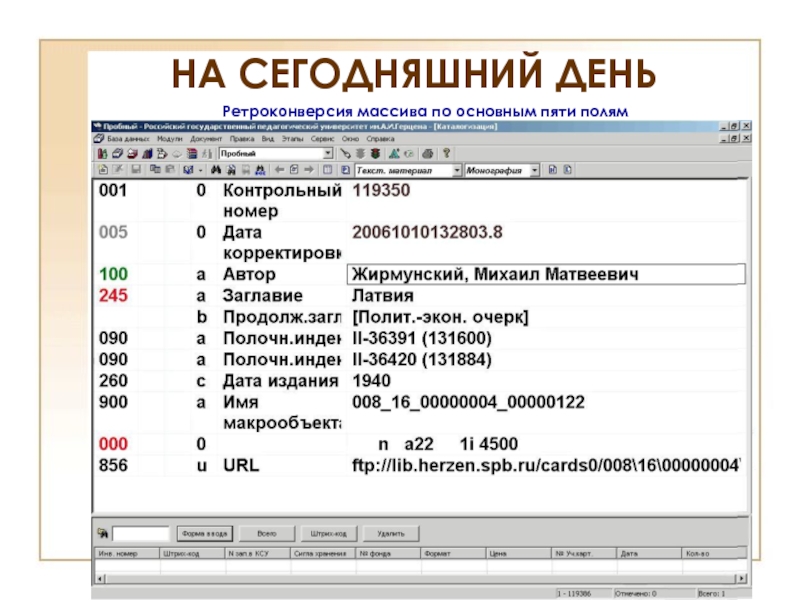The width and height of the screenshot is (800, 600).
Task: Click the left arrow previous record icon
Action: pyautogui.click(x=281, y=171)
